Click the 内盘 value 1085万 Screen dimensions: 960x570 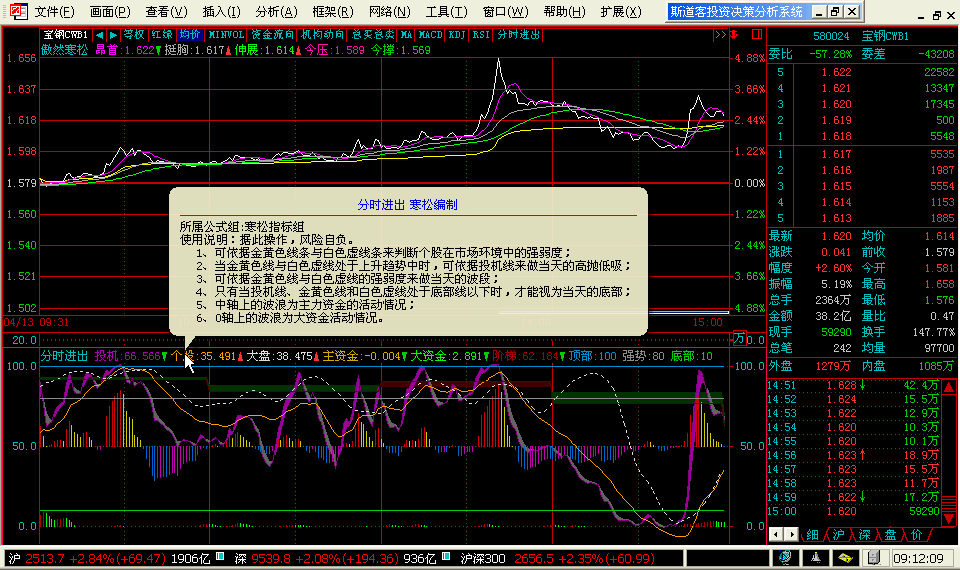(x=936, y=366)
